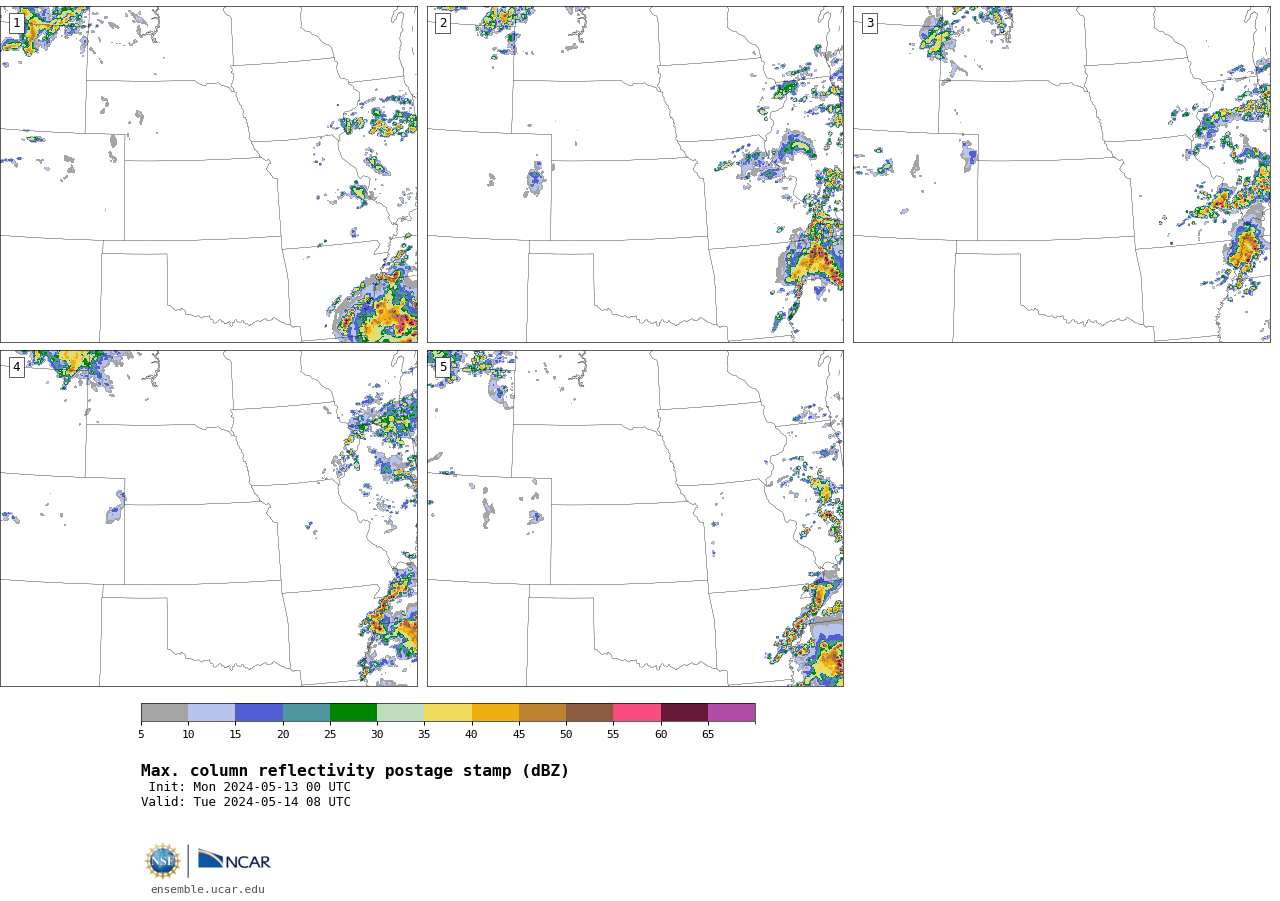Click the number label on panel 3
This screenshot has height=901, width=1280.
click(870, 23)
